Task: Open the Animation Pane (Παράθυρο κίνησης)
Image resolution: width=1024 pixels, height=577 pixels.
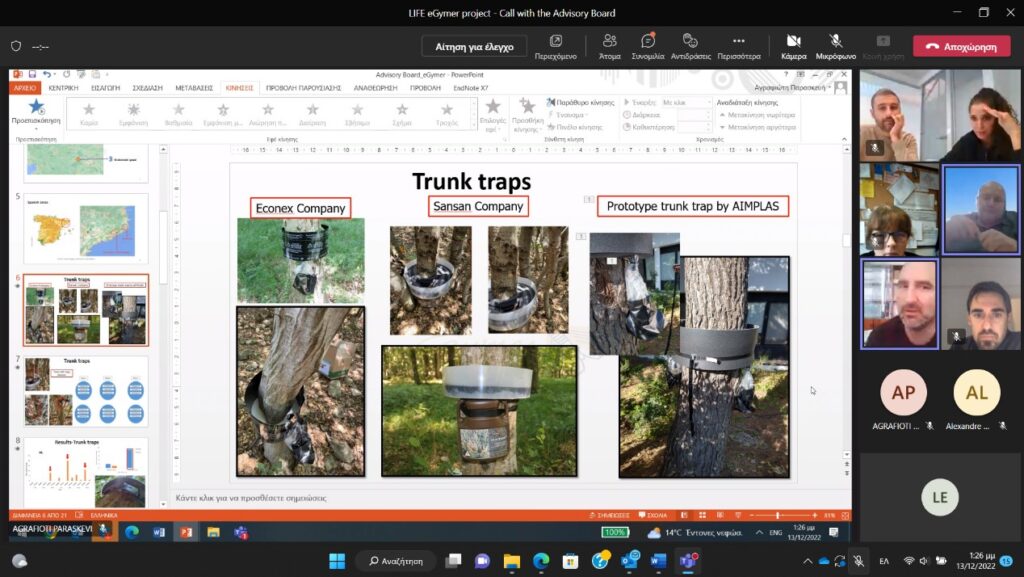Action: click(x=581, y=102)
